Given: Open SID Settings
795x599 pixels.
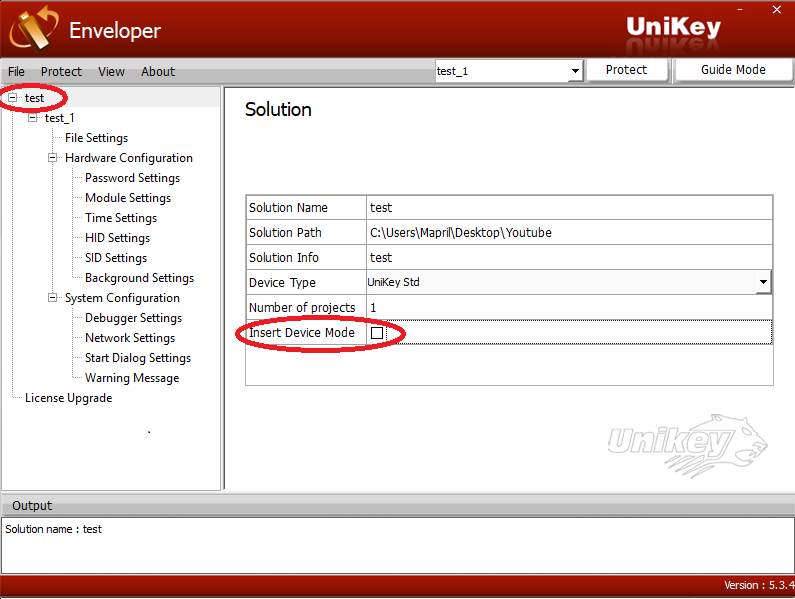Looking at the screenshot, I should pos(116,258).
